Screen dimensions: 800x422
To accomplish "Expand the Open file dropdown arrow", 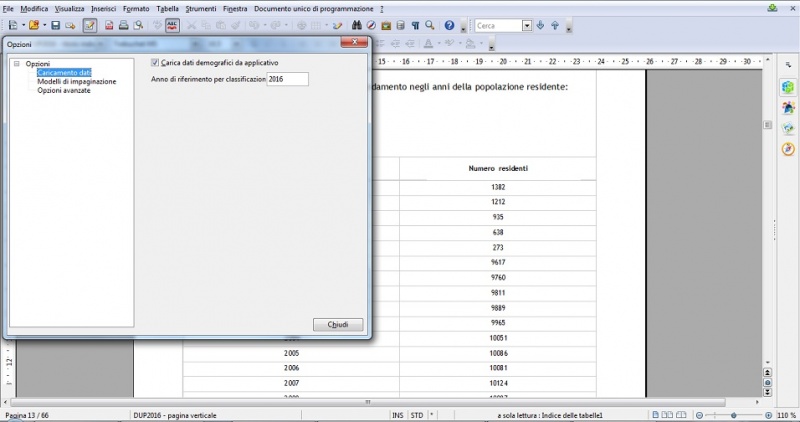I will (x=44, y=25).
